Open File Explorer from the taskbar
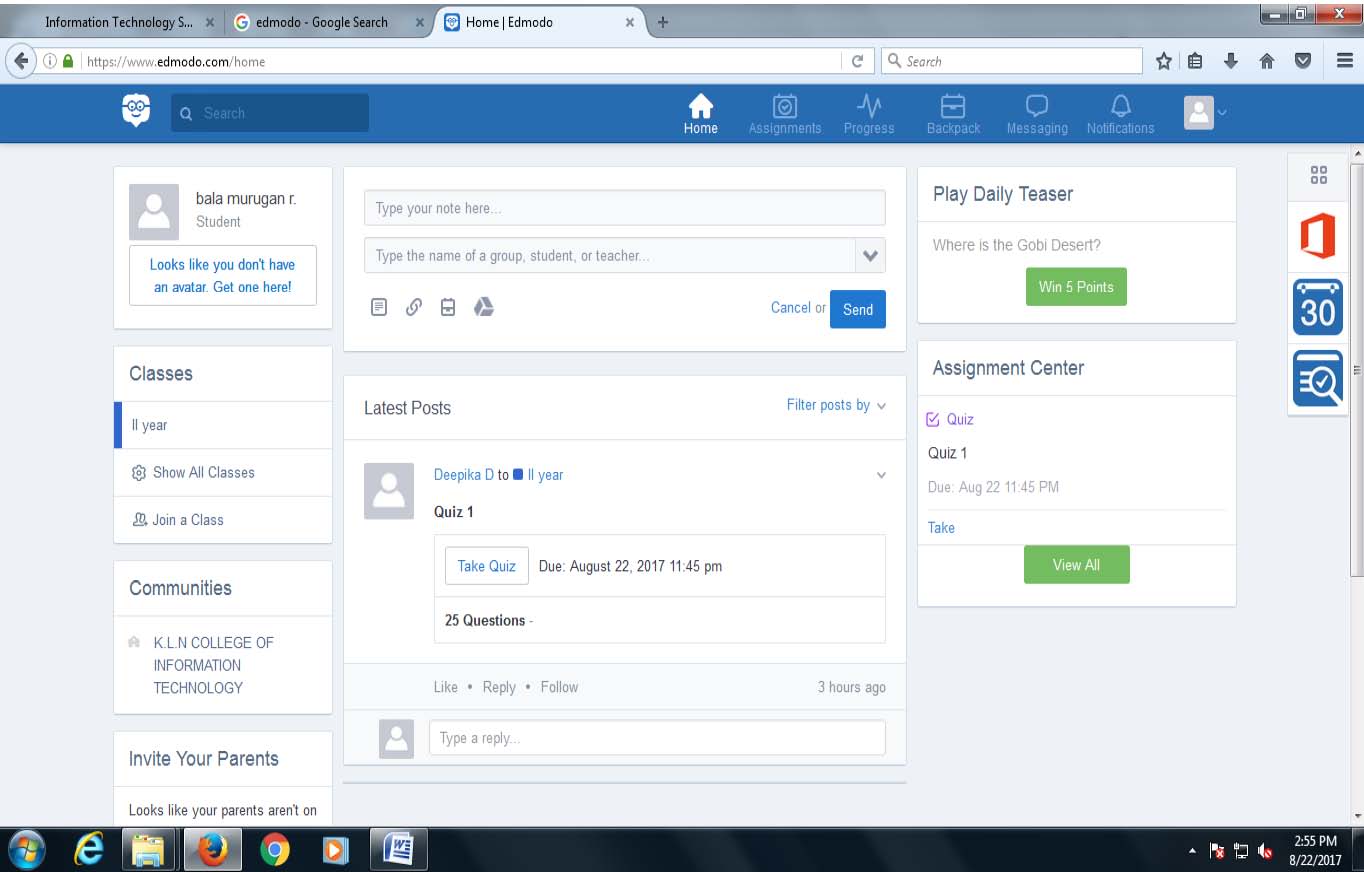1364x872 pixels. (x=149, y=849)
